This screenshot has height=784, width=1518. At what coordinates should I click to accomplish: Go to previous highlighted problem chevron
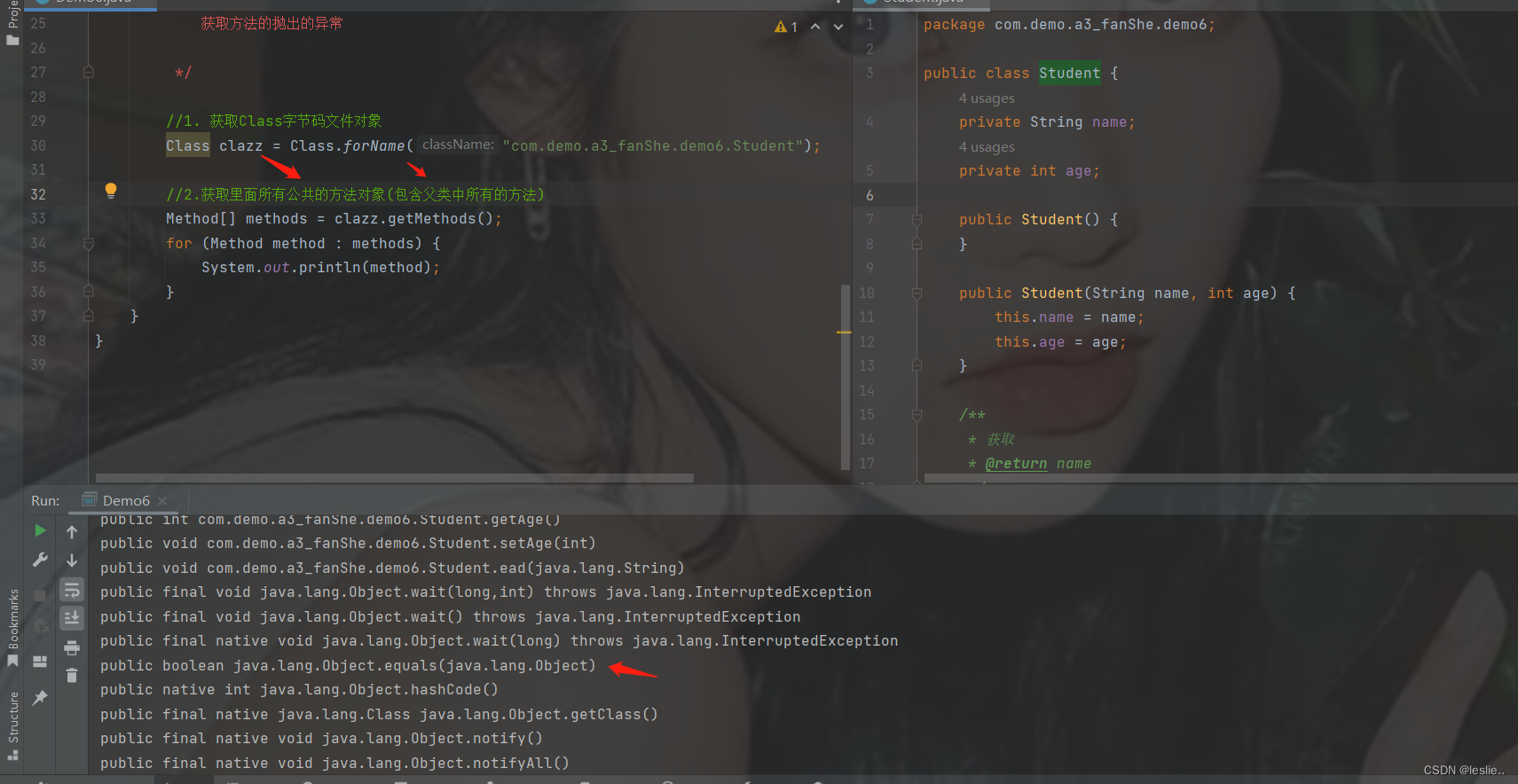815,27
